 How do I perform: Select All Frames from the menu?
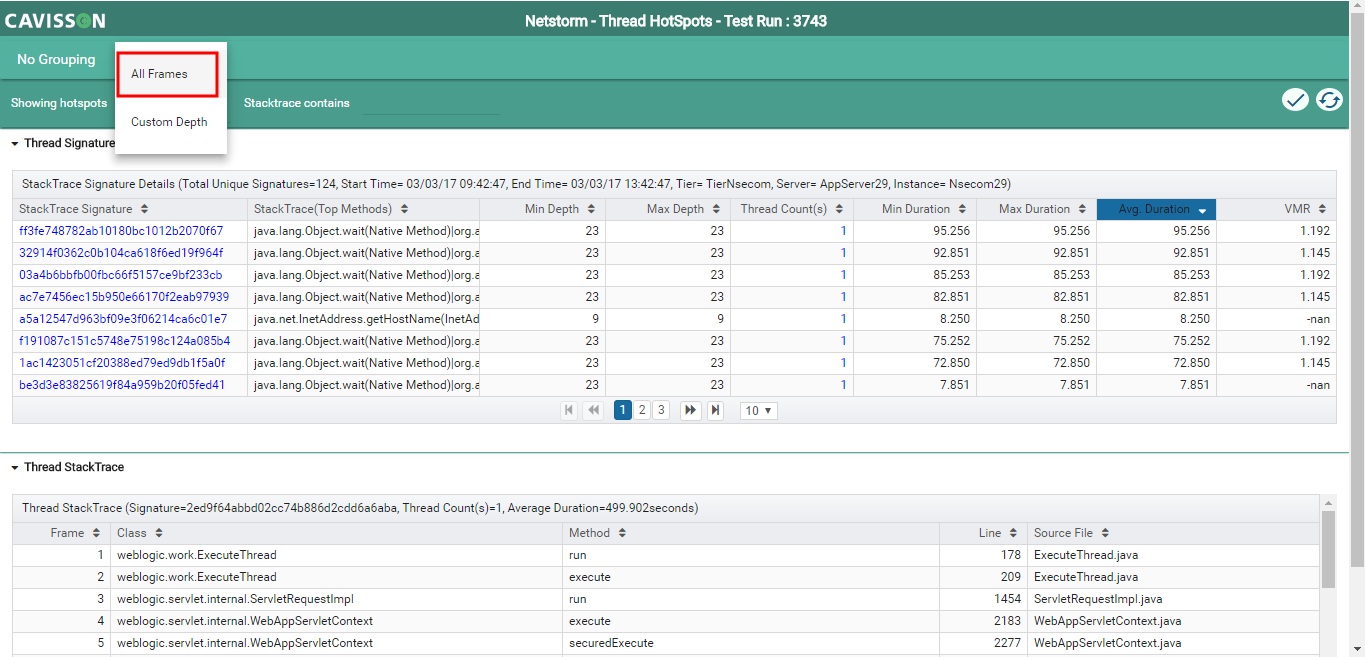(168, 74)
